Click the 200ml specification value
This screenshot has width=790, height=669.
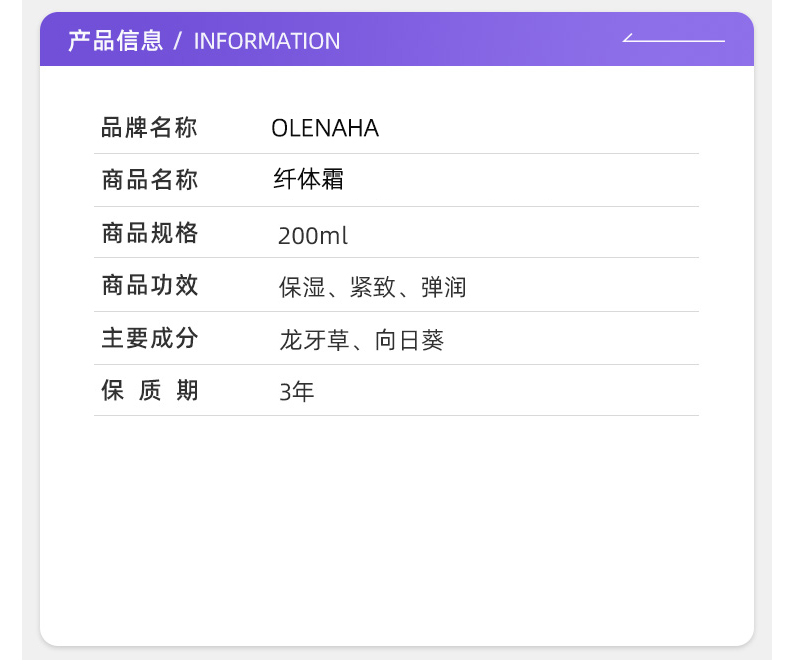[x=313, y=235]
